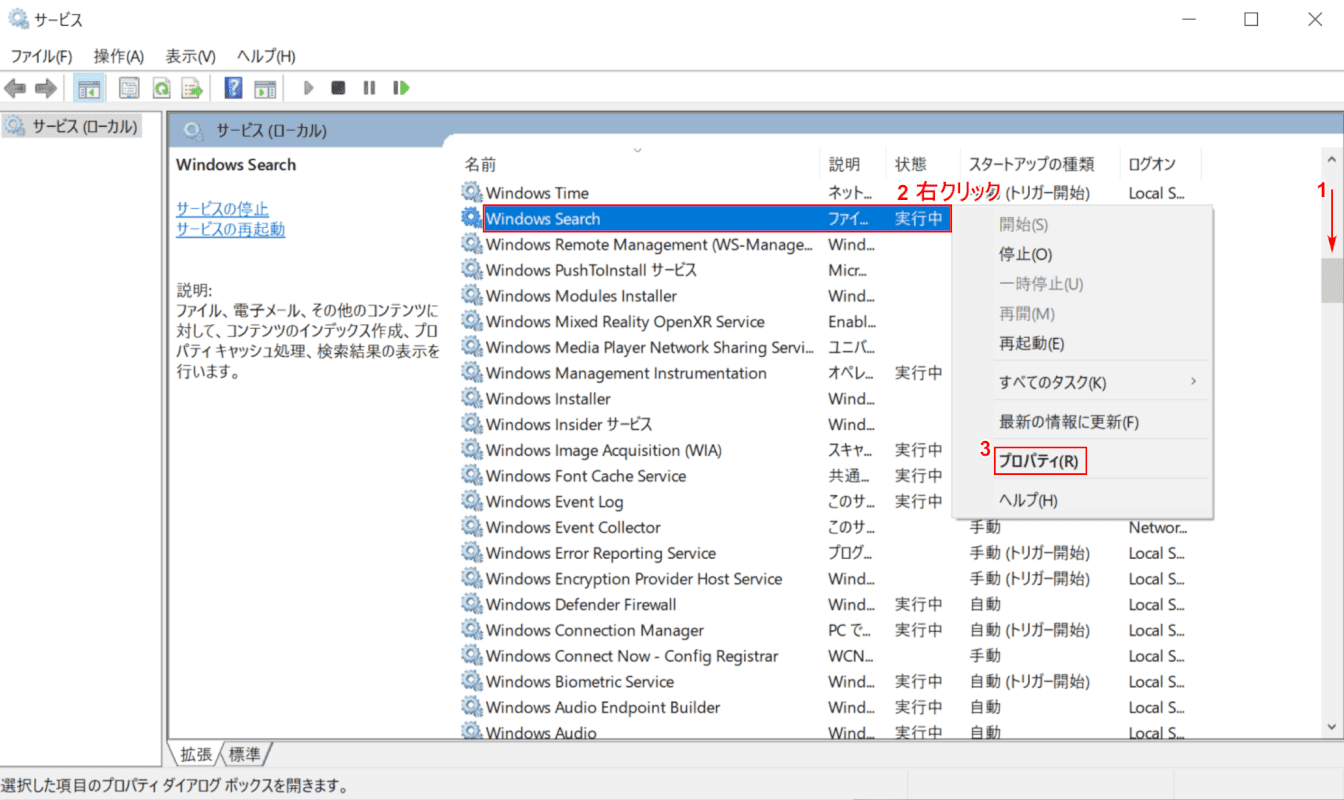Click the Stop Service square icon
1344x800 pixels.
339,88
